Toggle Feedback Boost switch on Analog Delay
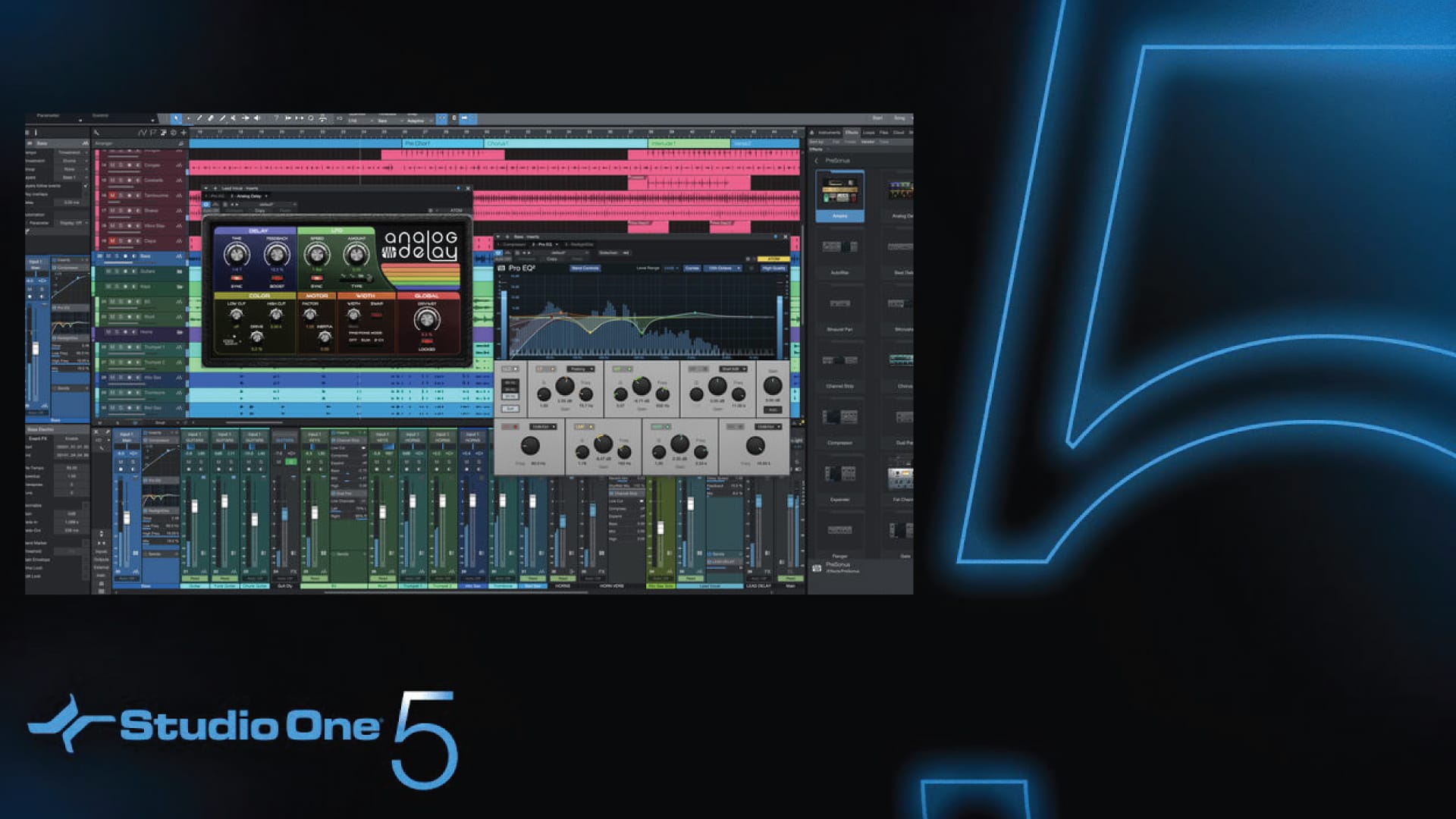This screenshot has height=819, width=1456. [x=277, y=278]
